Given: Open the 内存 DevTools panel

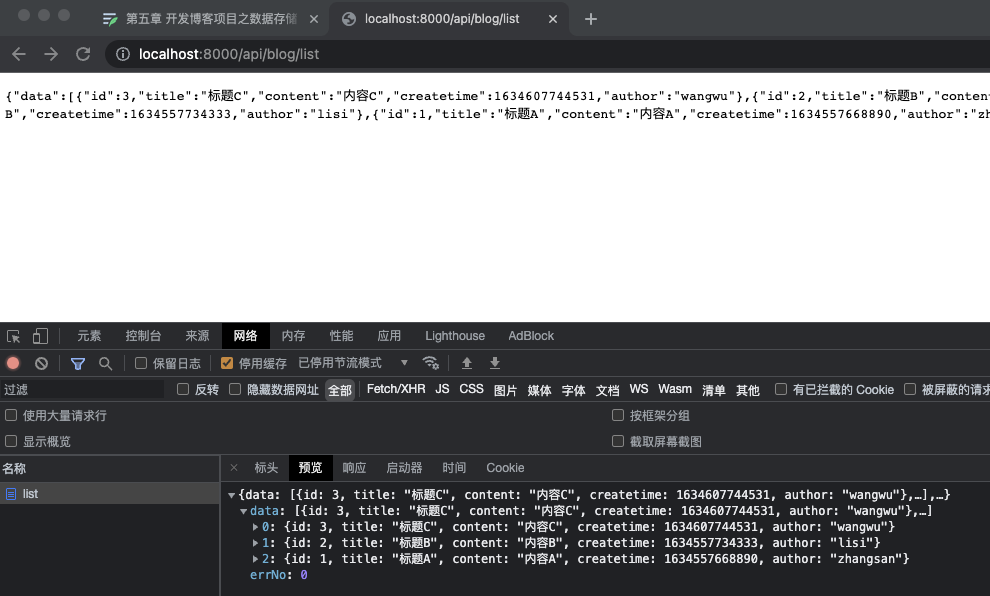Looking at the screenshot, I should point(293,336).
